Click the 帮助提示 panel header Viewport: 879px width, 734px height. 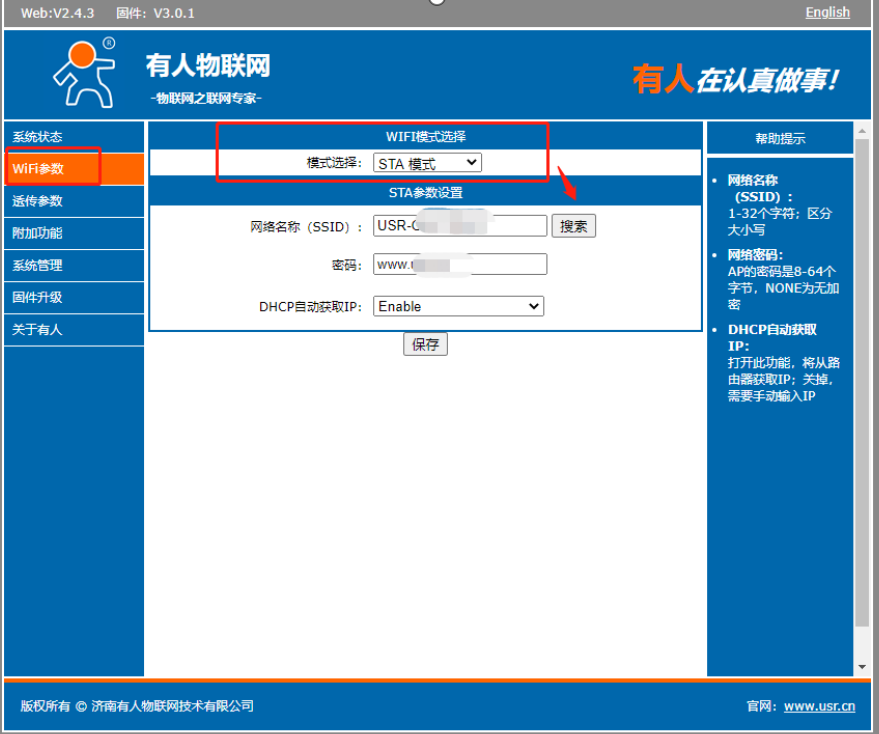[779, 139]
